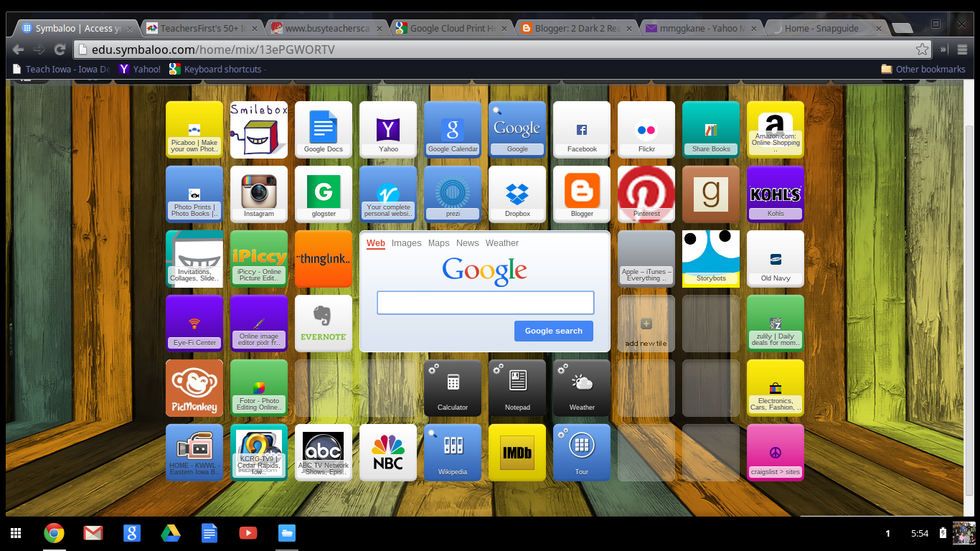Image resolution: width=980 pixels, height=551 pixels.
Task: Open the Chrome OS app launcher
Action: (16, 533)
